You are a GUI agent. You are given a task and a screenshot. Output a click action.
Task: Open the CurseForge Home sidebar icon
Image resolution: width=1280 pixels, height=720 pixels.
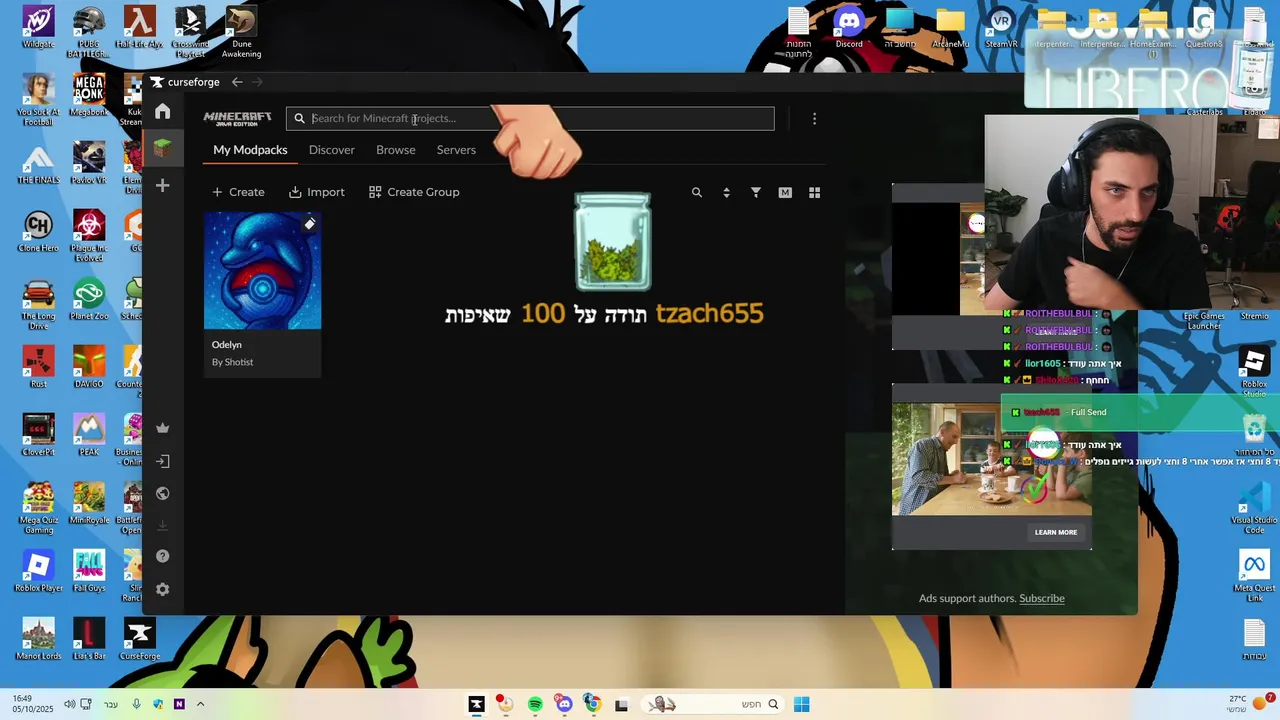pyautogui.click(x=163, y=112)
